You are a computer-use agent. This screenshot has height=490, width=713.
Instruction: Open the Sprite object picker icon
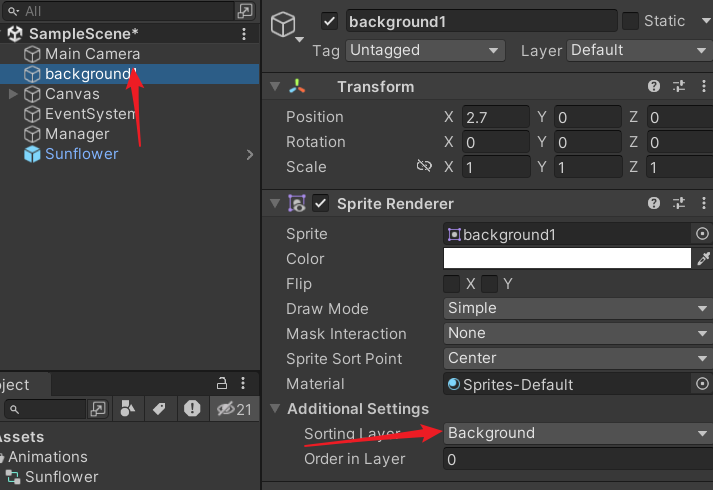(x=702, y=234)
